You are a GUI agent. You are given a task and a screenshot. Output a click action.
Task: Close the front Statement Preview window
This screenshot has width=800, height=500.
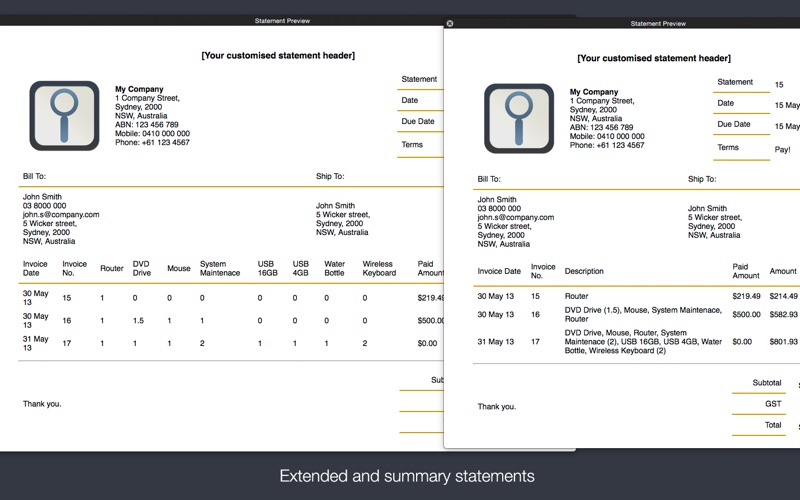point(449,23)
